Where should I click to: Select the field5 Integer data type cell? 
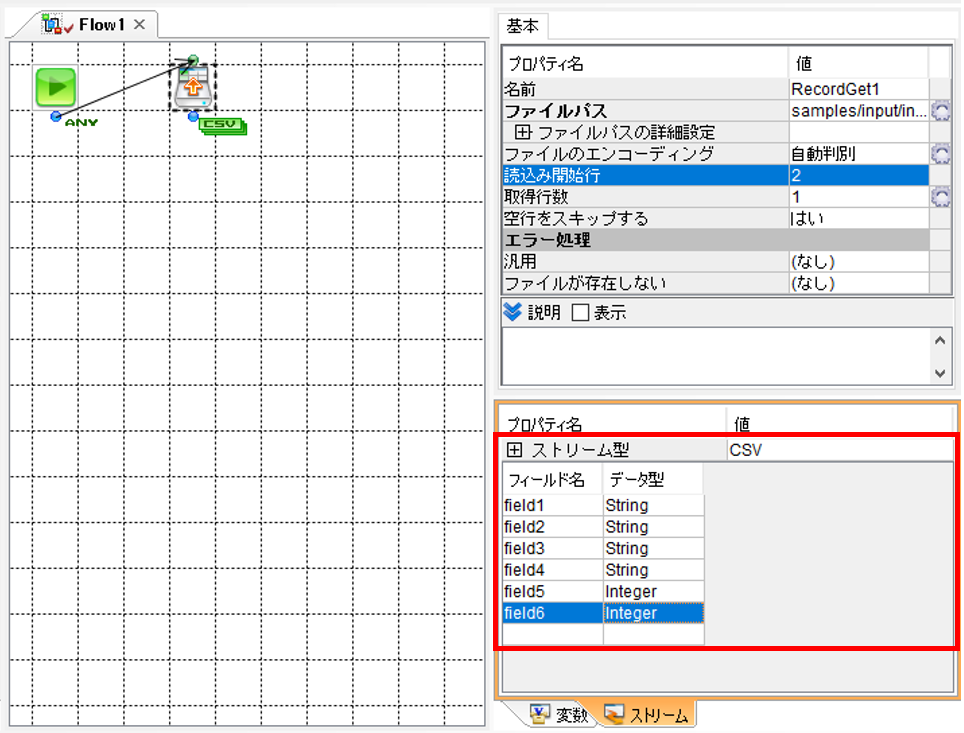coord(654,592)
